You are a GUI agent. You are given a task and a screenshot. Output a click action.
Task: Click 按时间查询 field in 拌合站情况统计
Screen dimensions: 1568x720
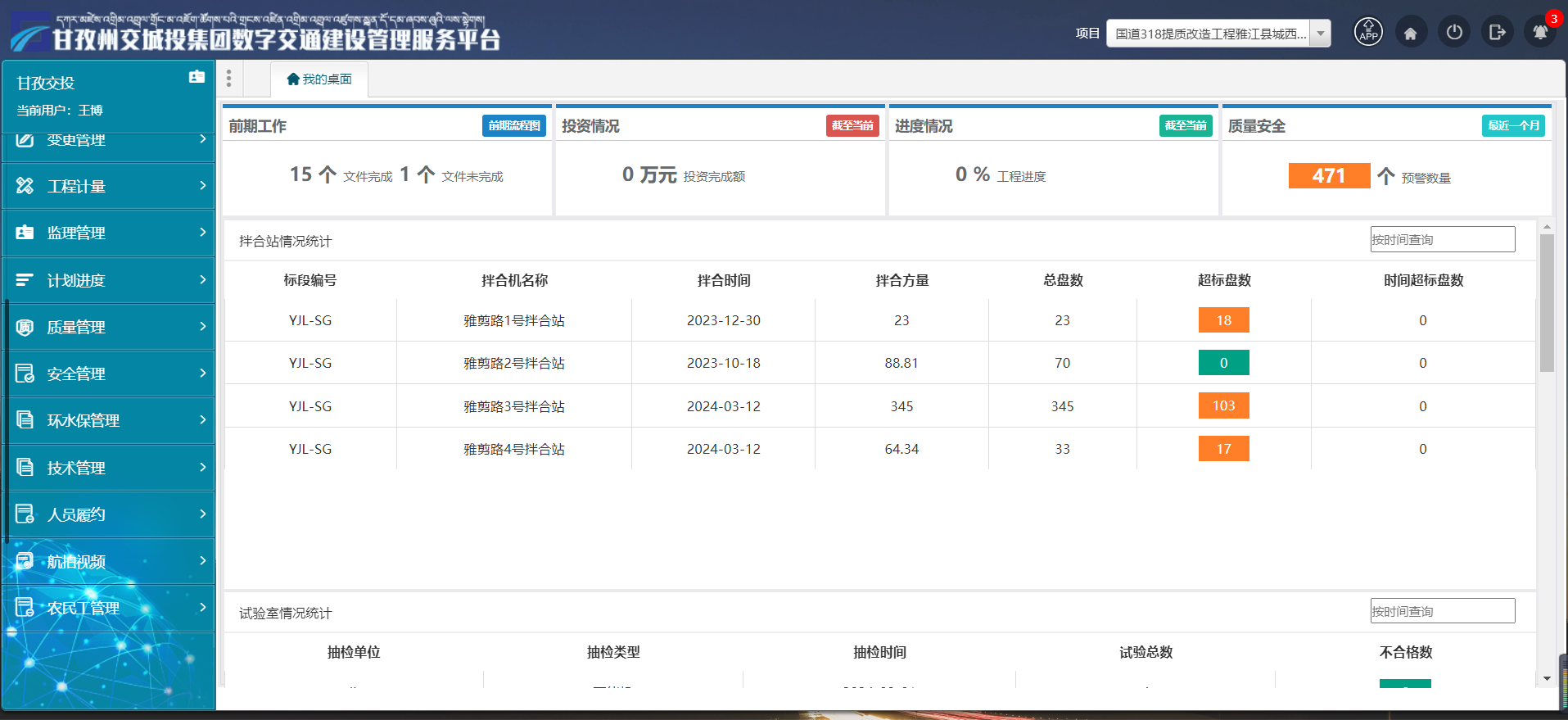click(x=1443, y=239)
